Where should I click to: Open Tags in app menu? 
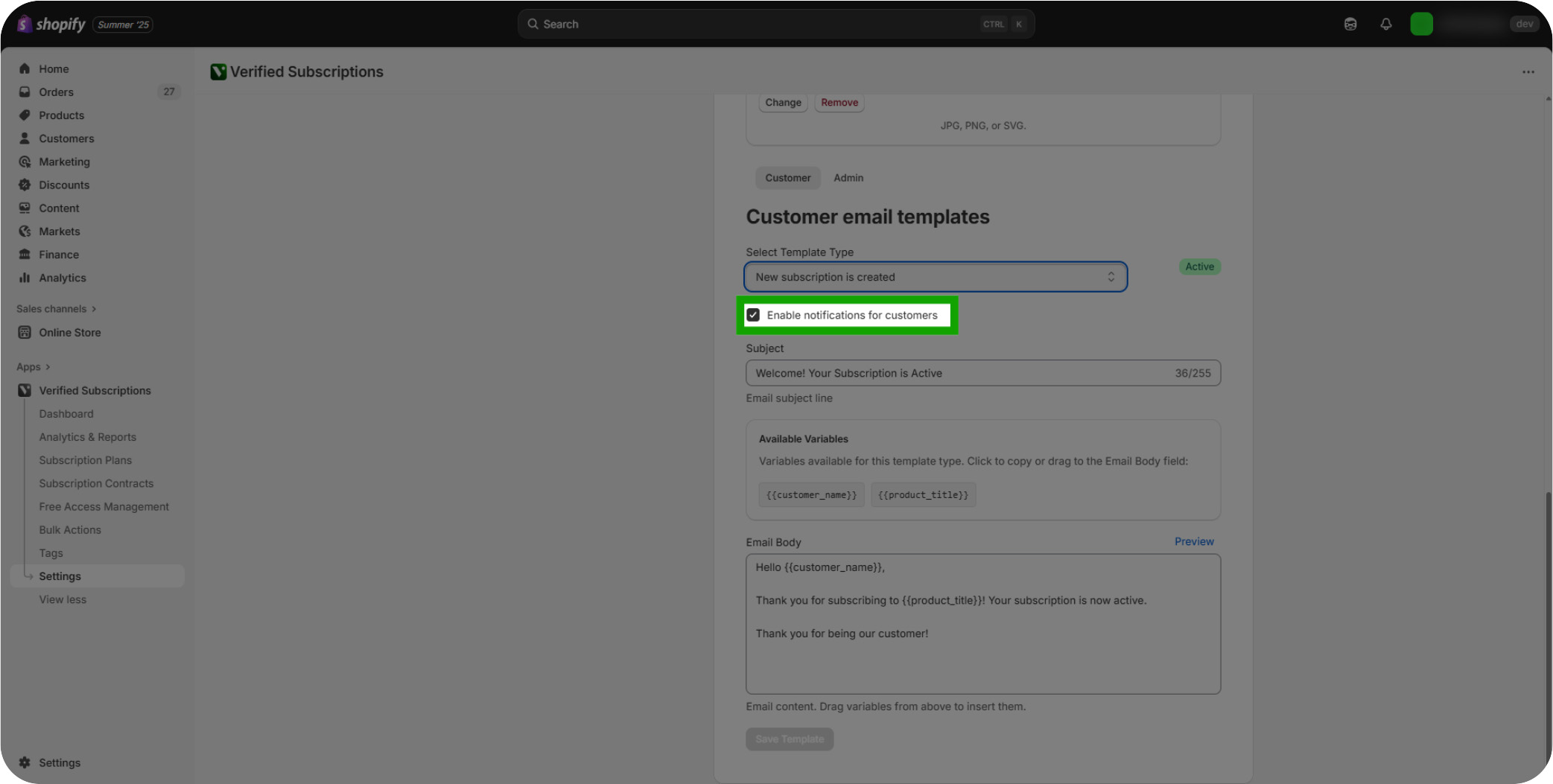point(51,553)
